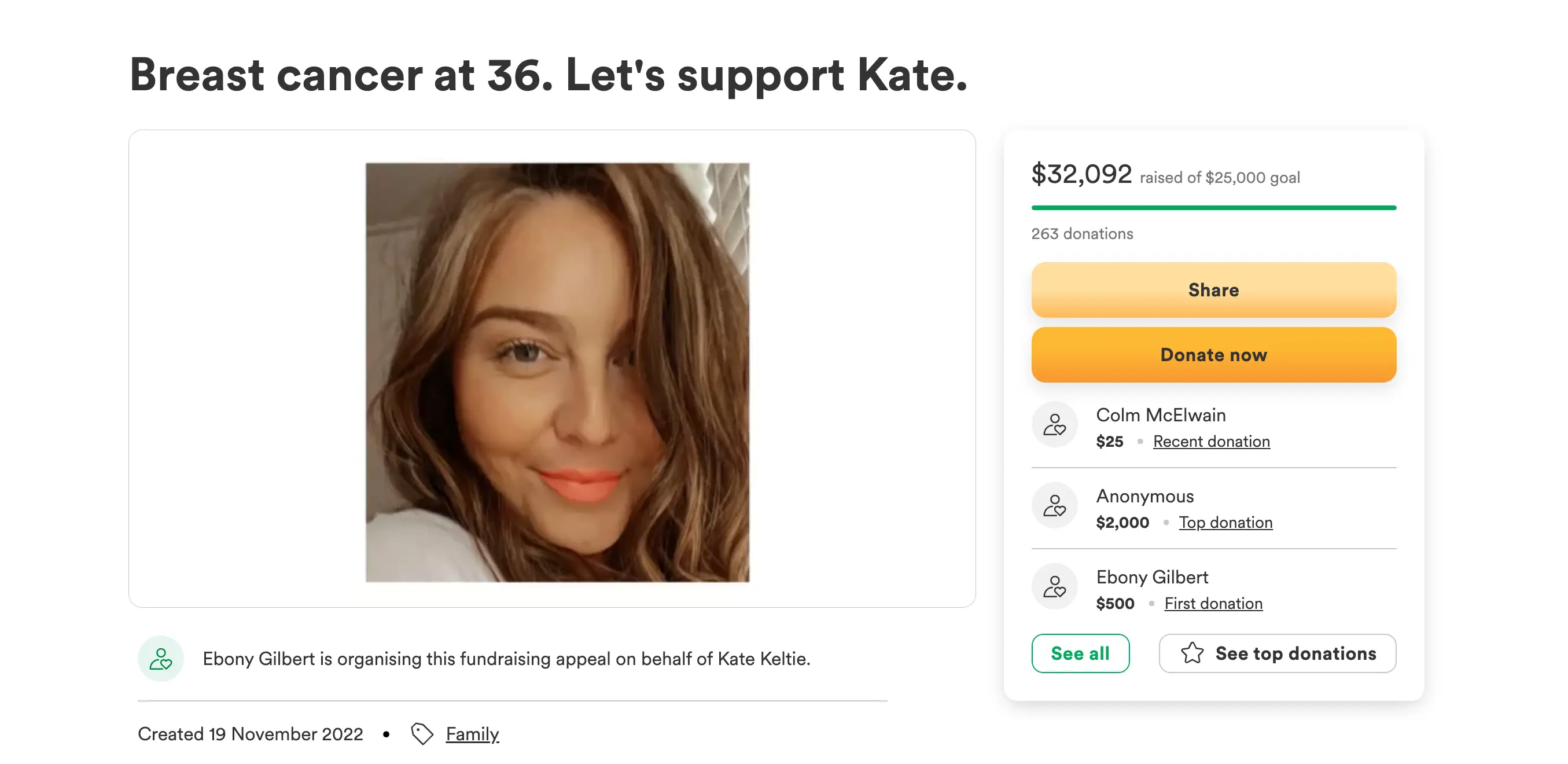Click the organiser avatar icon beside Ebony Gilbert
1568x764 pixels.
point(161,659)
